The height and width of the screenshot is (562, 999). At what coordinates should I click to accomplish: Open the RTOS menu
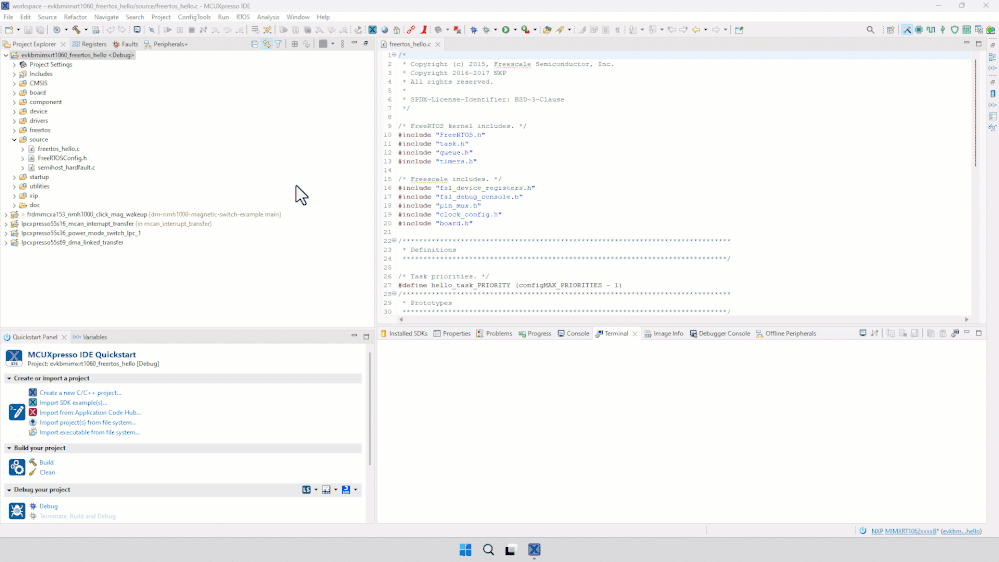pyautogui.click(x=243, y=17)
